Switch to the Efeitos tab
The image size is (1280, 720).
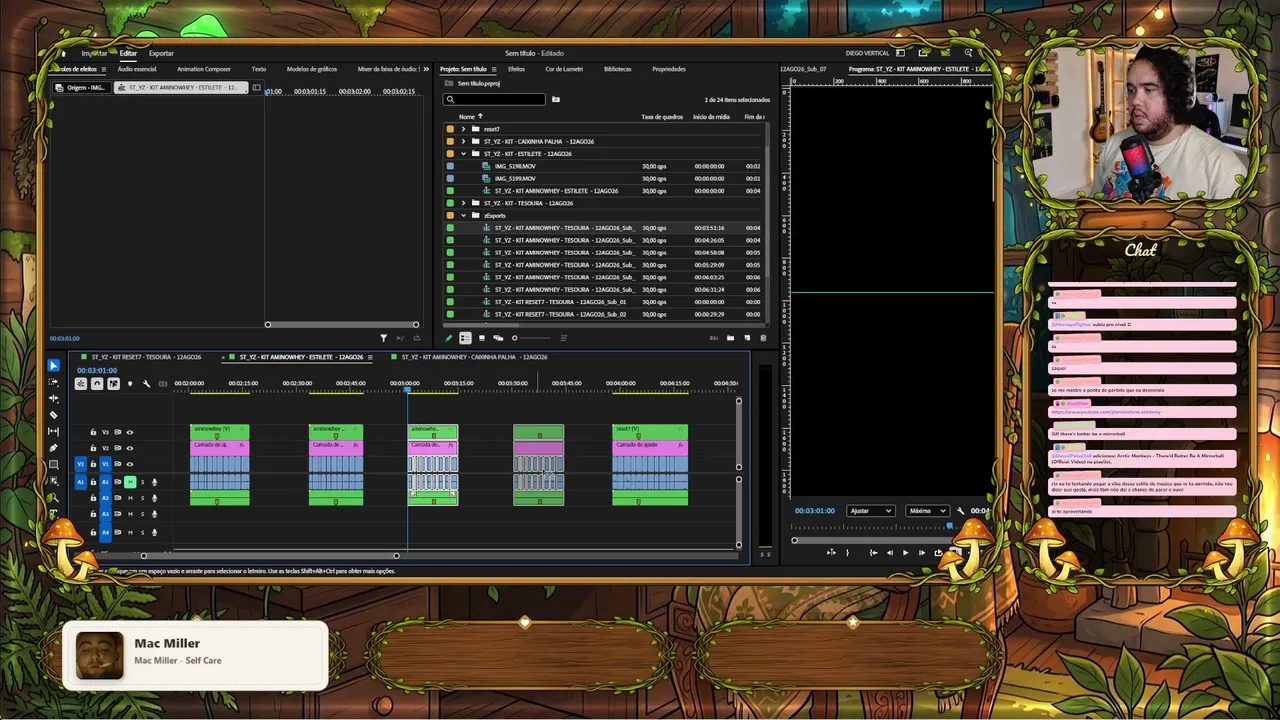click(516, 69)
